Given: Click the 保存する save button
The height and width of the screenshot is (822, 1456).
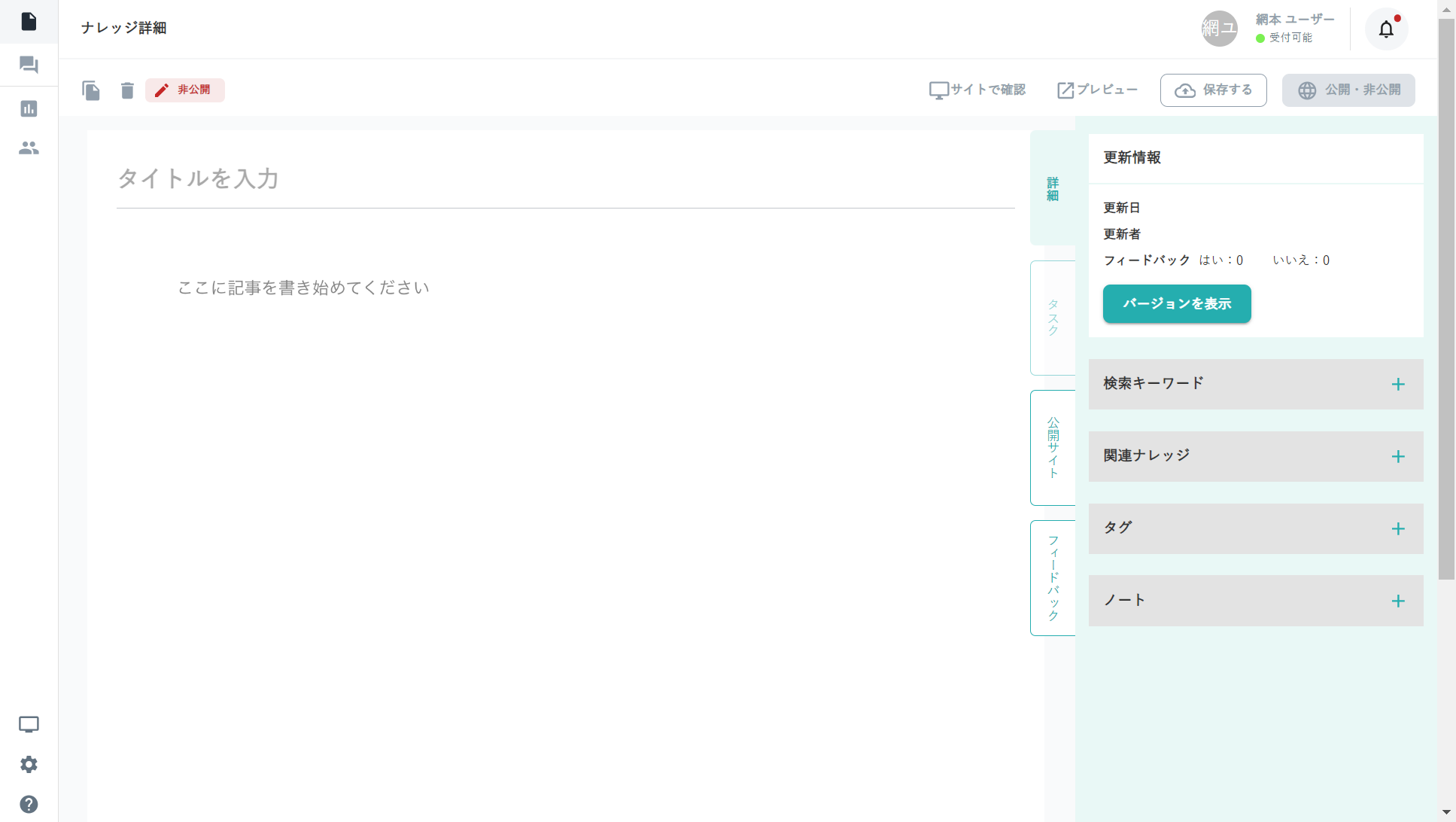Looking at the screenshot, I should pos(1213,90).
